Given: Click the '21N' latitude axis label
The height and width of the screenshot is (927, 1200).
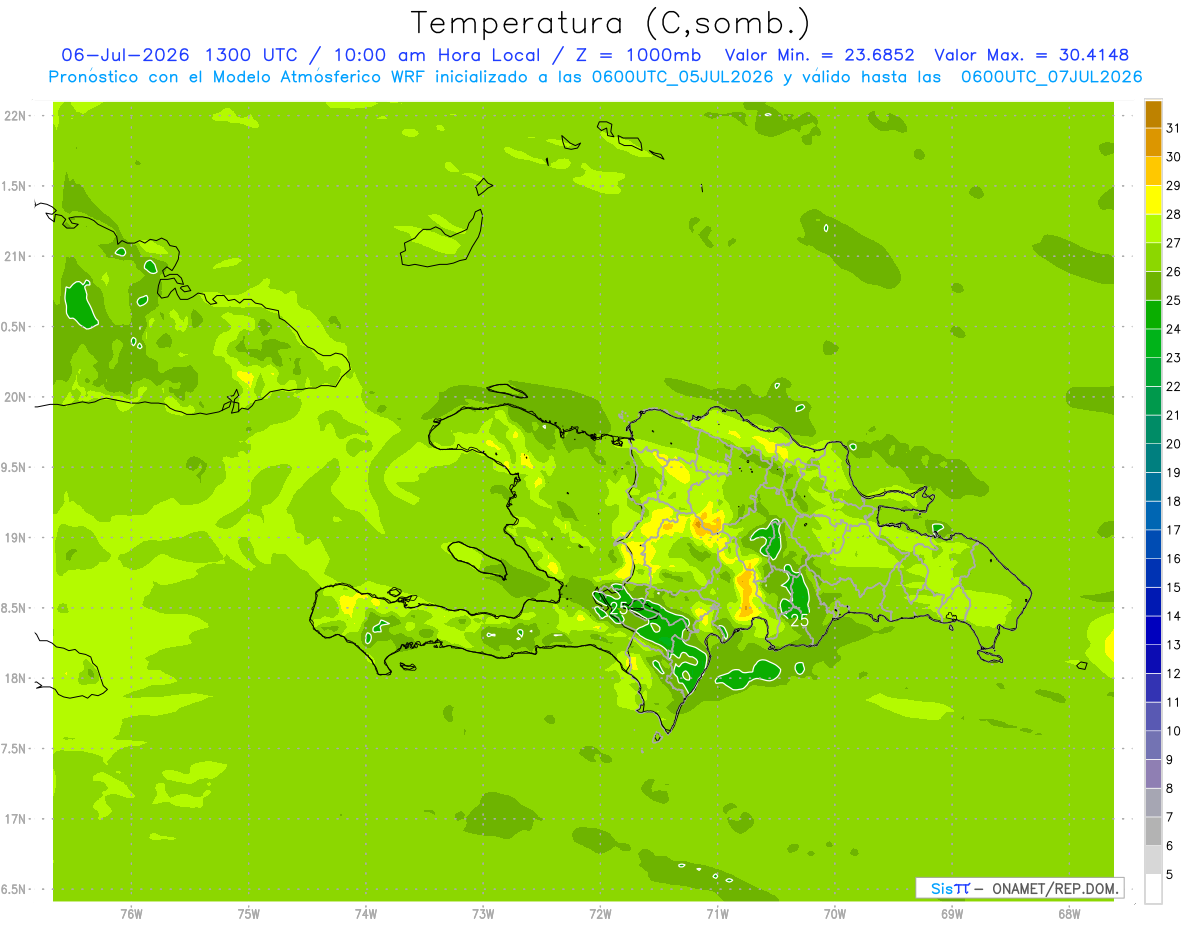Looking at the screenshot, I should pyautogui.click(x=14, y=257).
